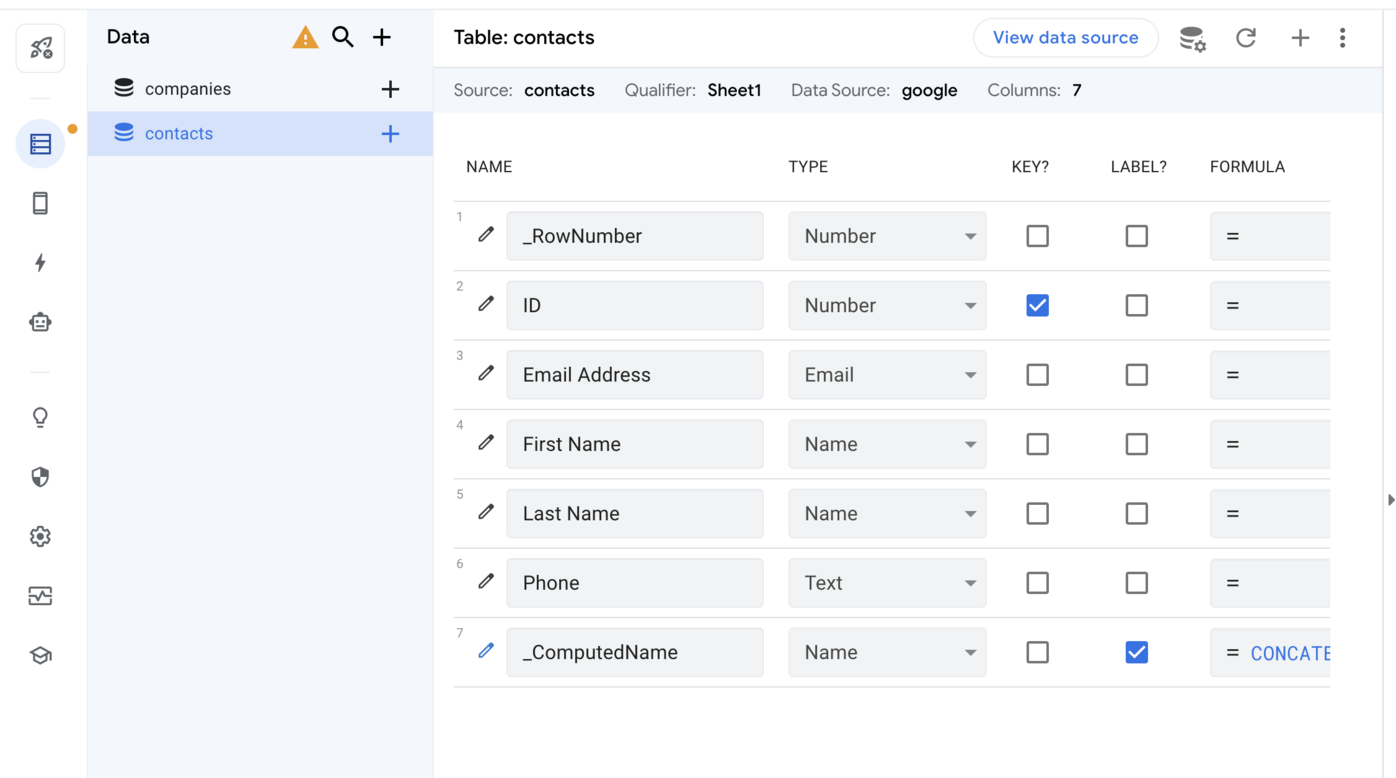Click the rocket deploy icon in sidebar
The image size is (1396, 778).
pyautogui.click(x=41, y=48)
